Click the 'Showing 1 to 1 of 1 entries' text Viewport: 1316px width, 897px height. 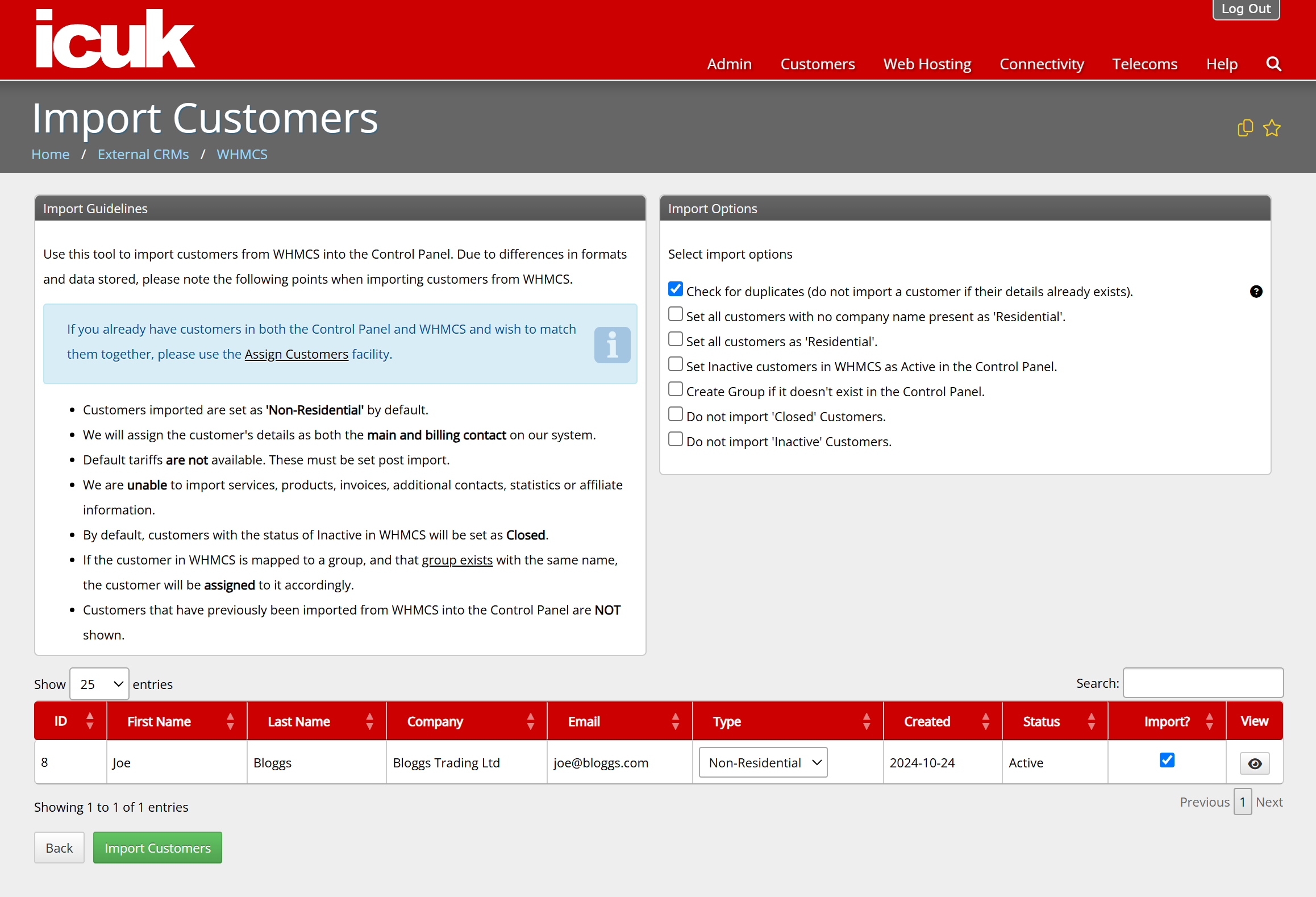pos(111,807)
